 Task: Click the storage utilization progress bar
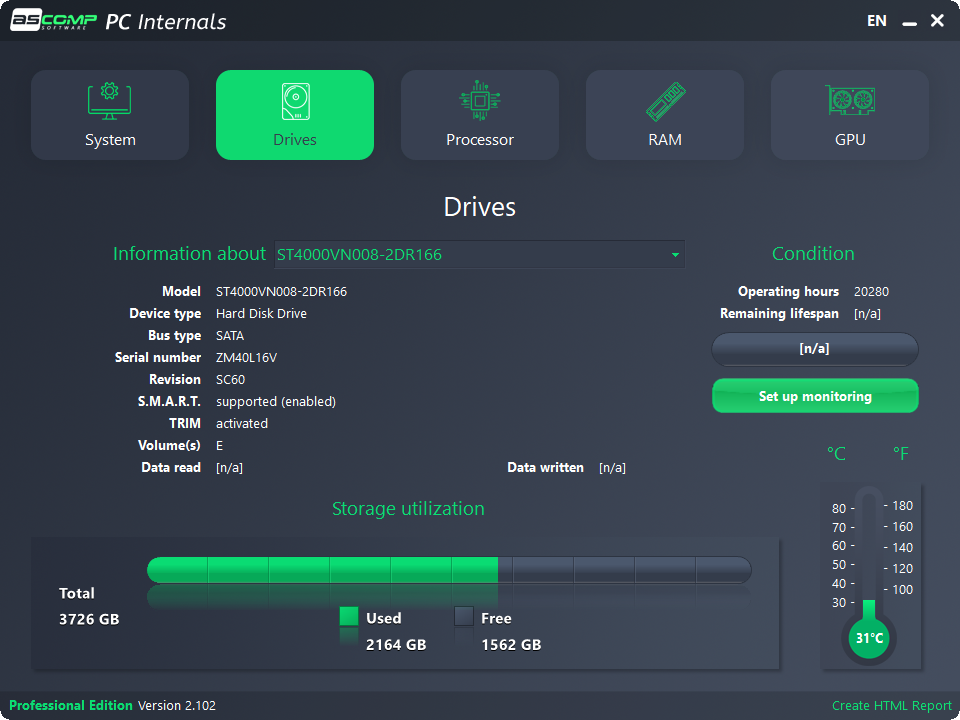[x=450, y=567]
